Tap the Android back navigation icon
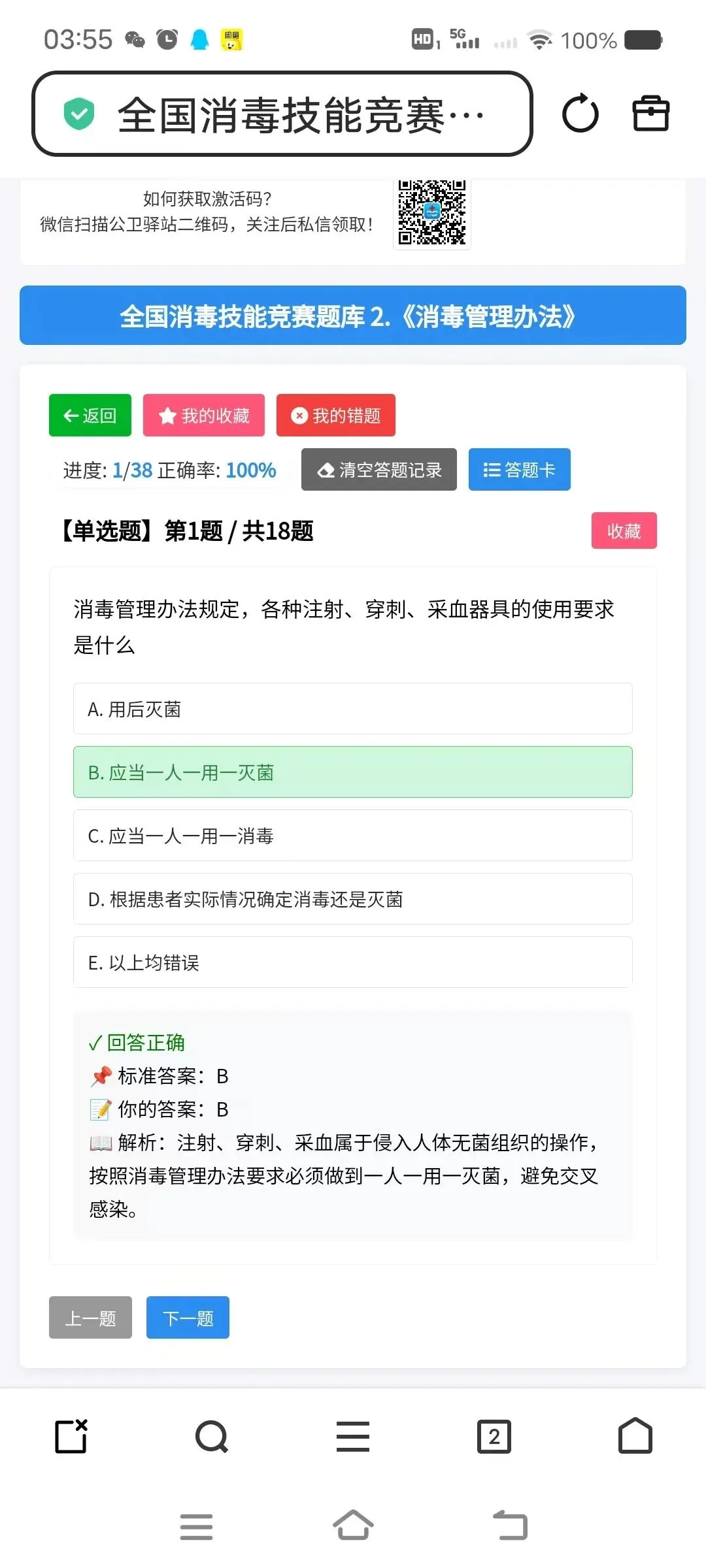This screenshot has width=706, height=1568. [x=510, y=1526]
